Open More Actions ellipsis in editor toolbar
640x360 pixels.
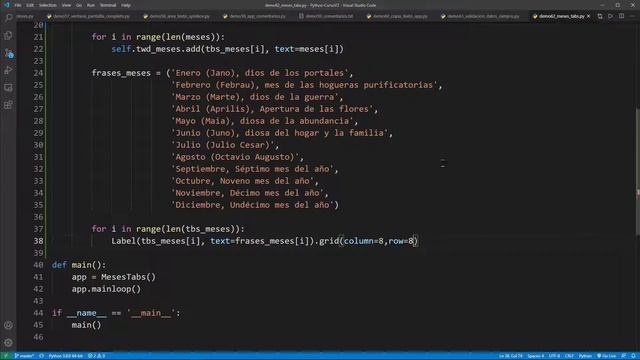[632, 16]
